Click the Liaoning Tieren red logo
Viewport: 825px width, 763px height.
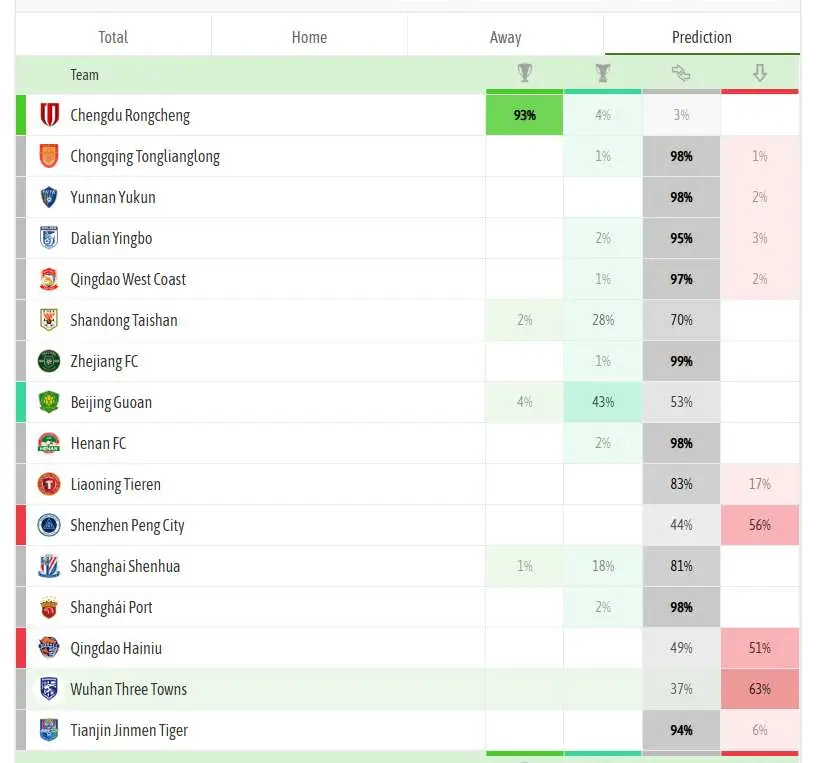tap(49, 484)
